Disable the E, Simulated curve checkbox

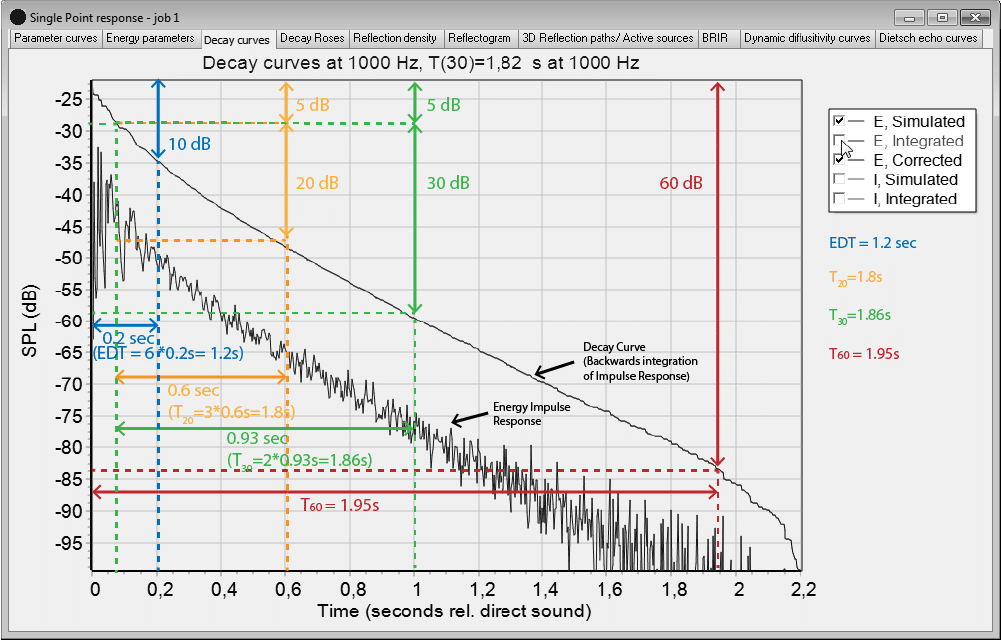coord(840,121)
